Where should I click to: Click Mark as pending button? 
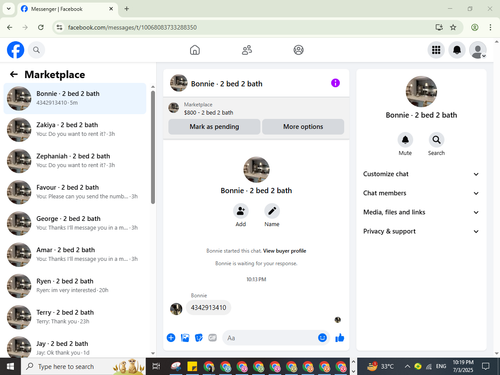click(214, 127)
